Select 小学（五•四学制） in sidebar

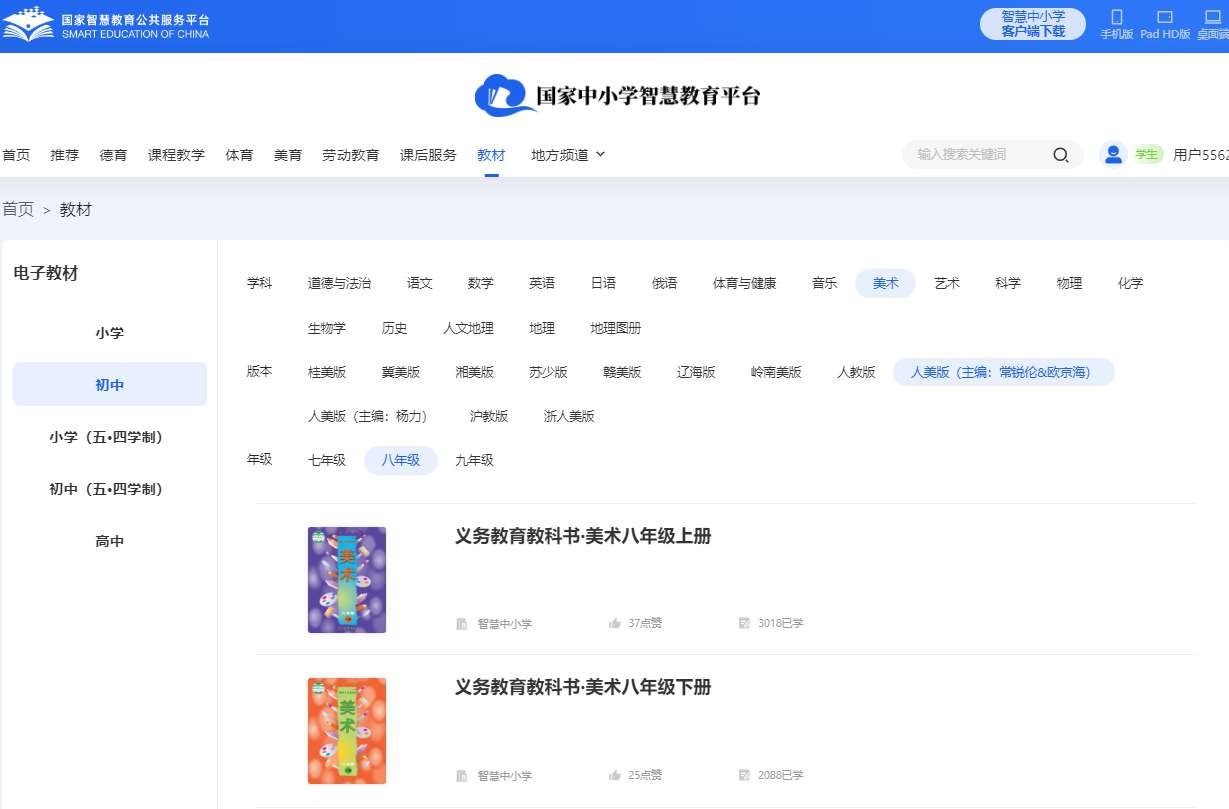[x=110, y=437]
